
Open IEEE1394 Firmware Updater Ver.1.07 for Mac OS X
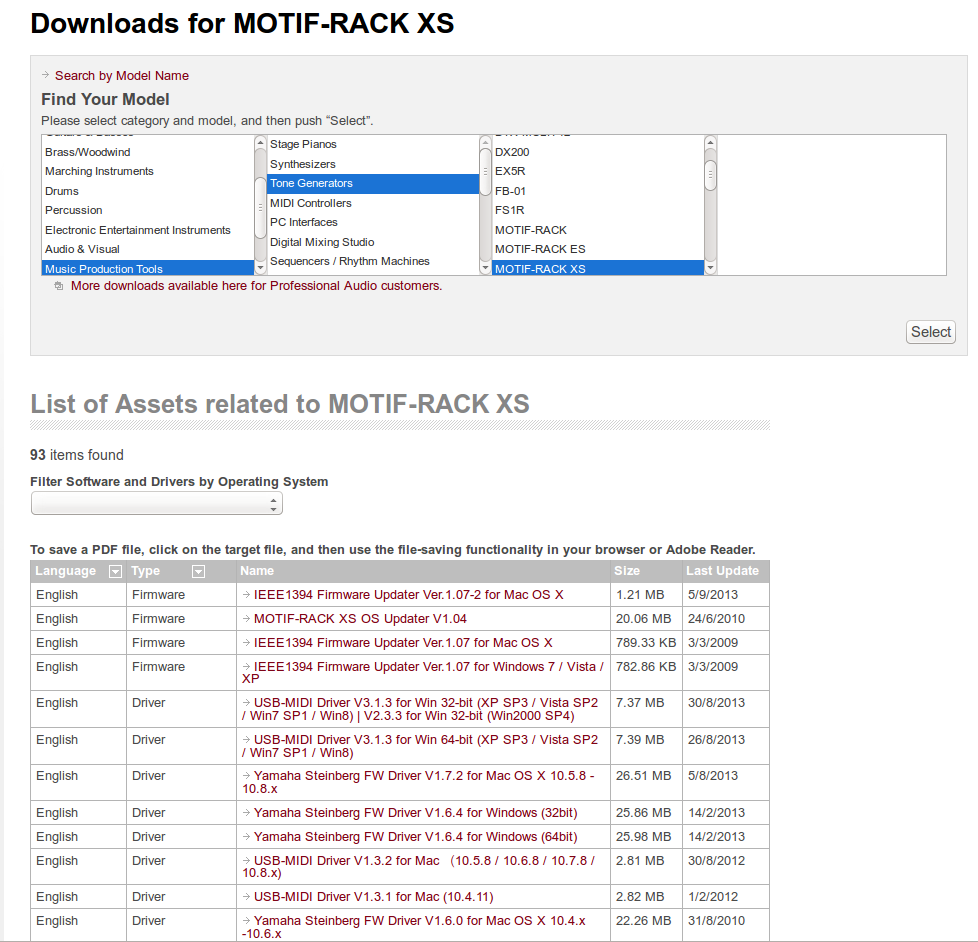[403, 643]
